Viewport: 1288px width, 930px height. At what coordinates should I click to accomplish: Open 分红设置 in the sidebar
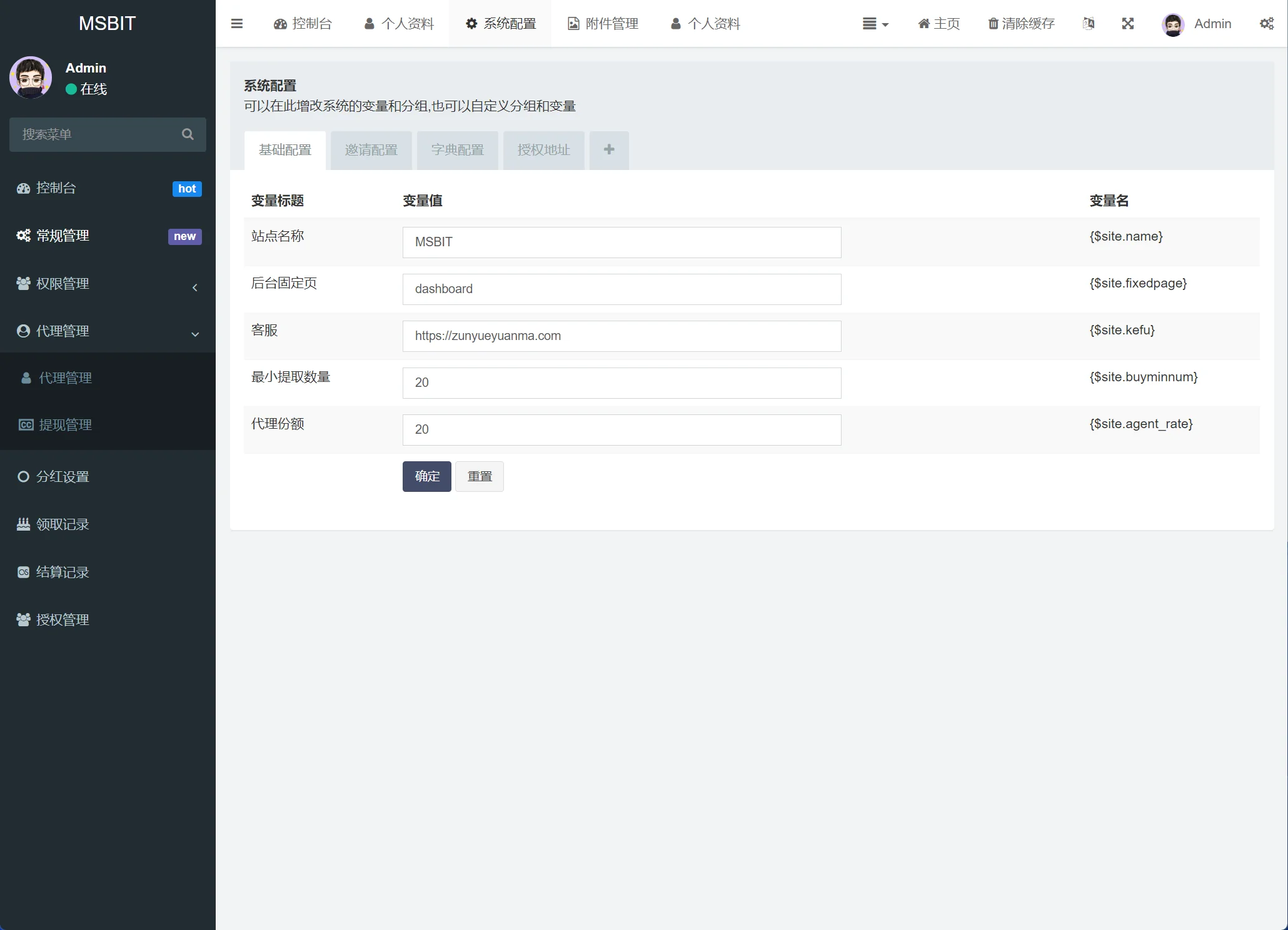(x=63, y=477)
